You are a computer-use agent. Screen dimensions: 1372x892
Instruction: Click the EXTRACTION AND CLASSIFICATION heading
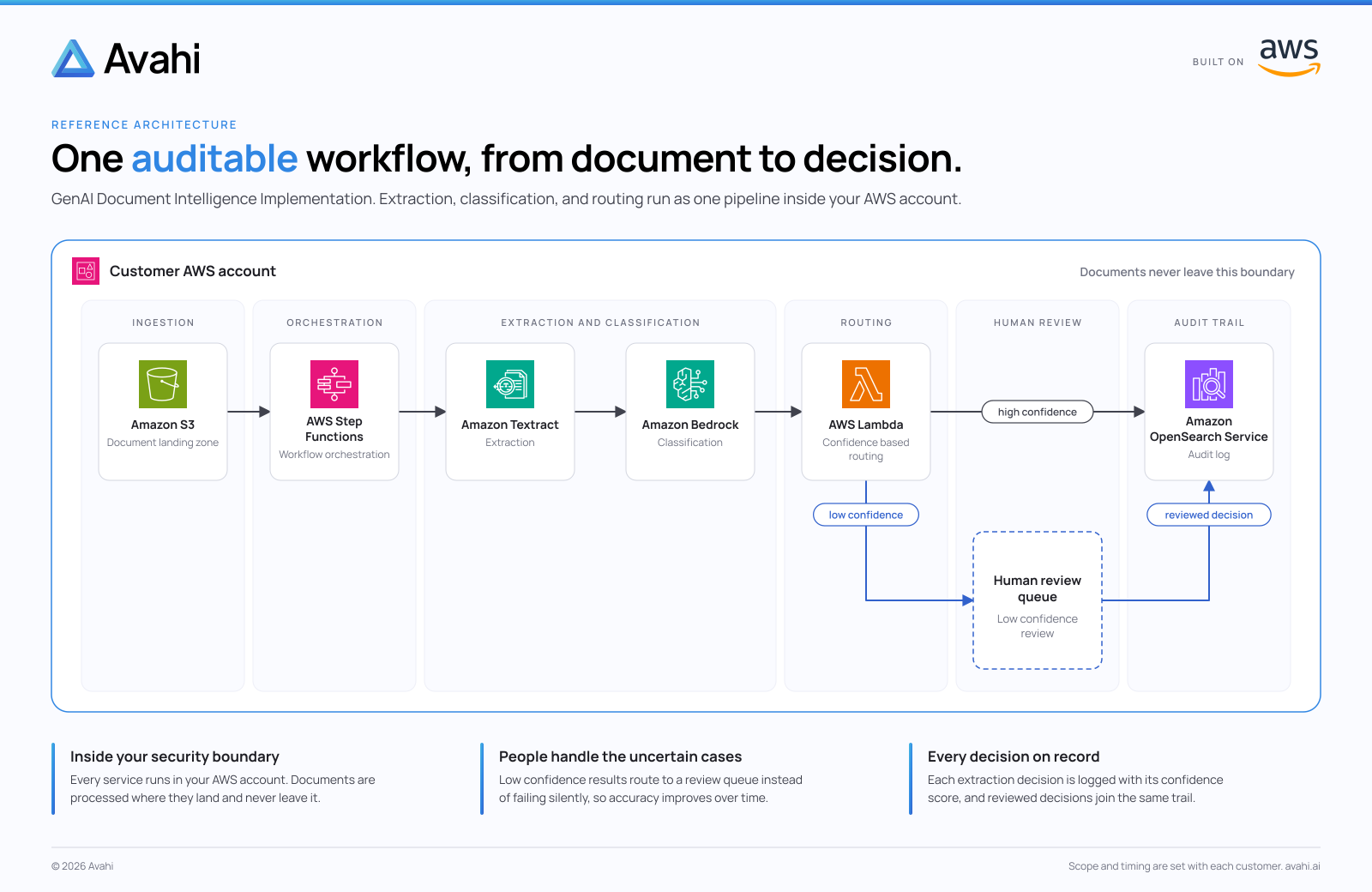click(600, 322)
